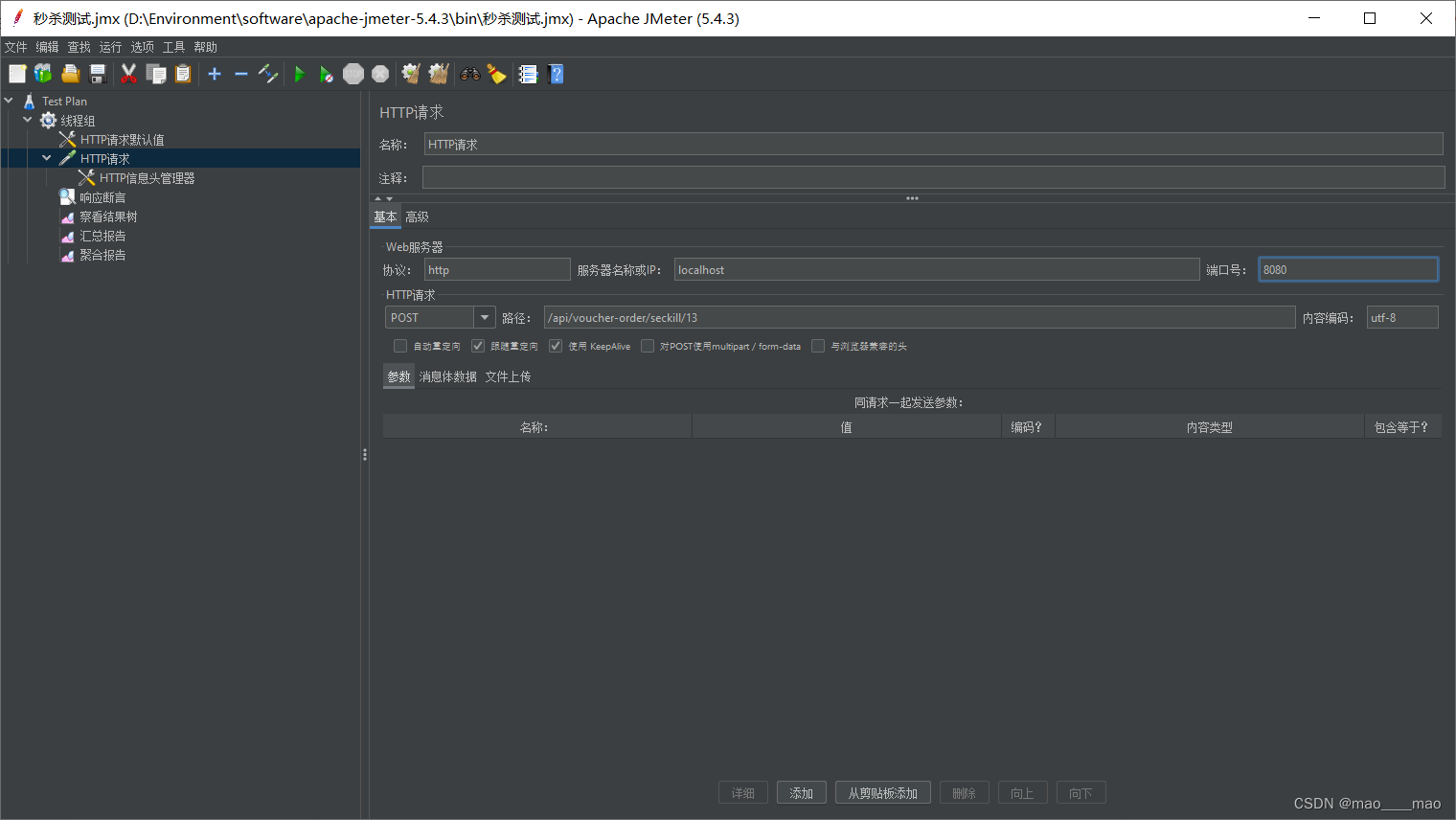Click the Toggle enable/disable icon
The width and height of the screenshot is (1456, 820).
click(268, 74)
